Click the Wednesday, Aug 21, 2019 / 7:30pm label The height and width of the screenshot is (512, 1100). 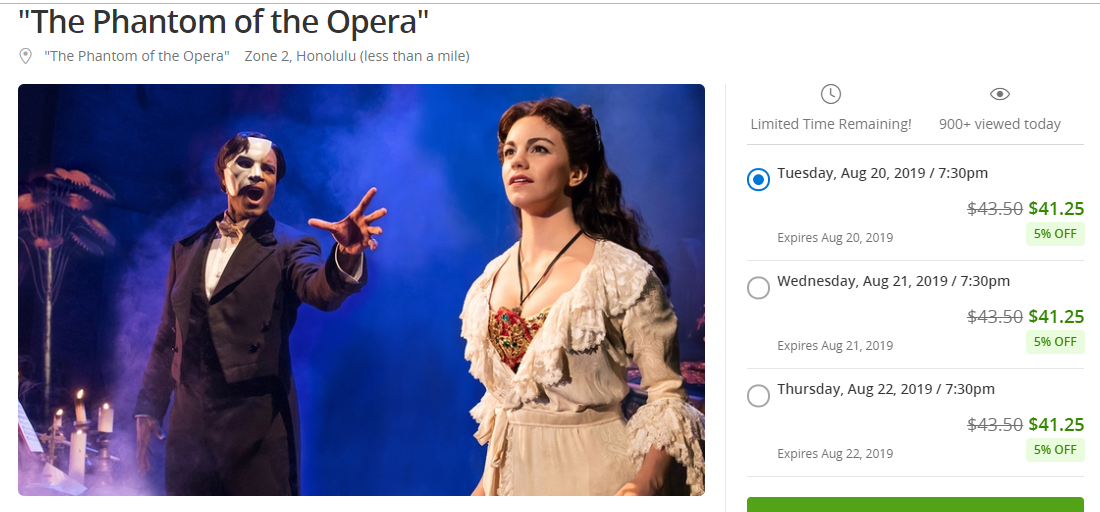tap(893, 281)
